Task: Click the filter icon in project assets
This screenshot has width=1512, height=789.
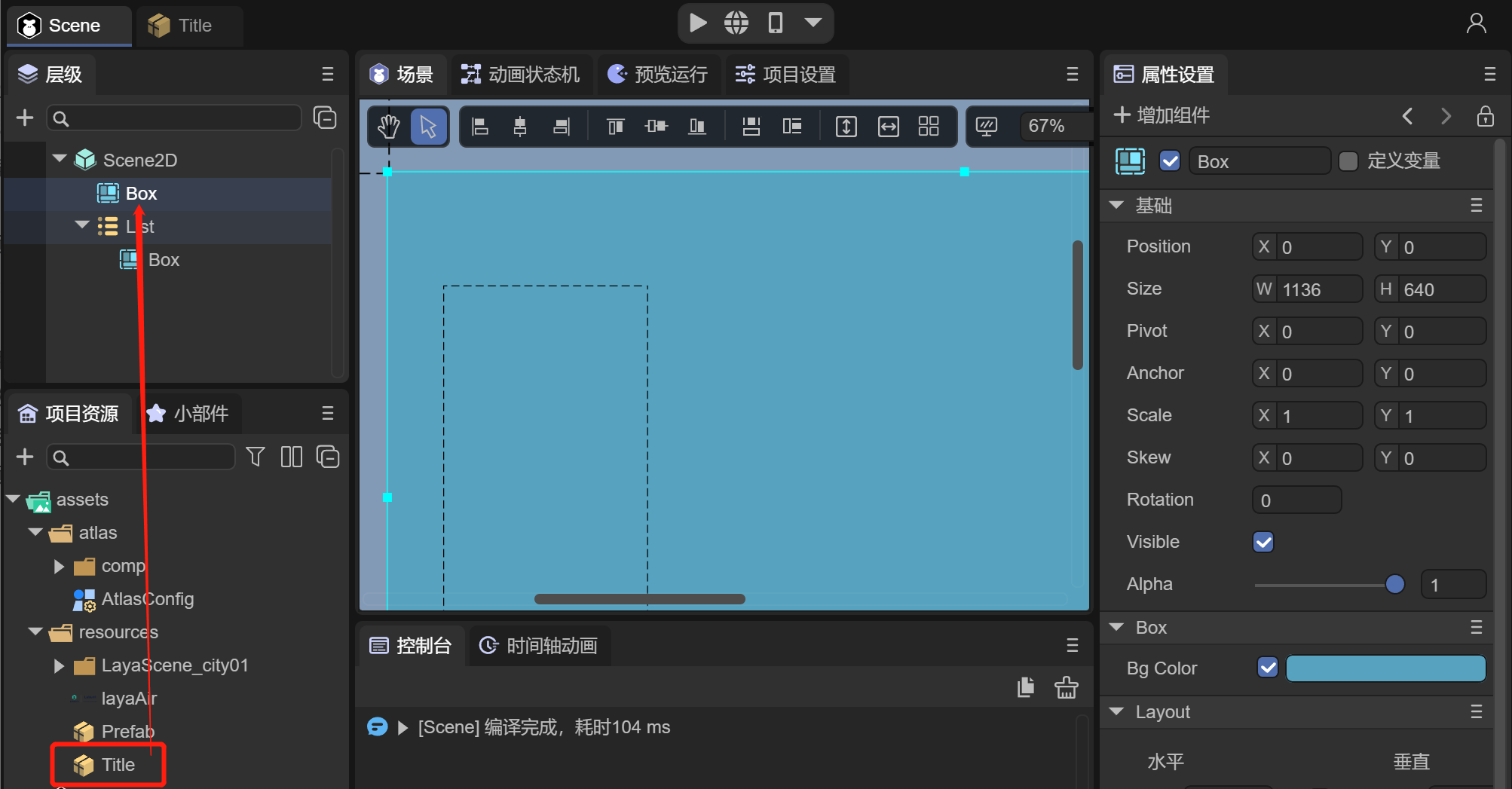Action: pos(256,457)
